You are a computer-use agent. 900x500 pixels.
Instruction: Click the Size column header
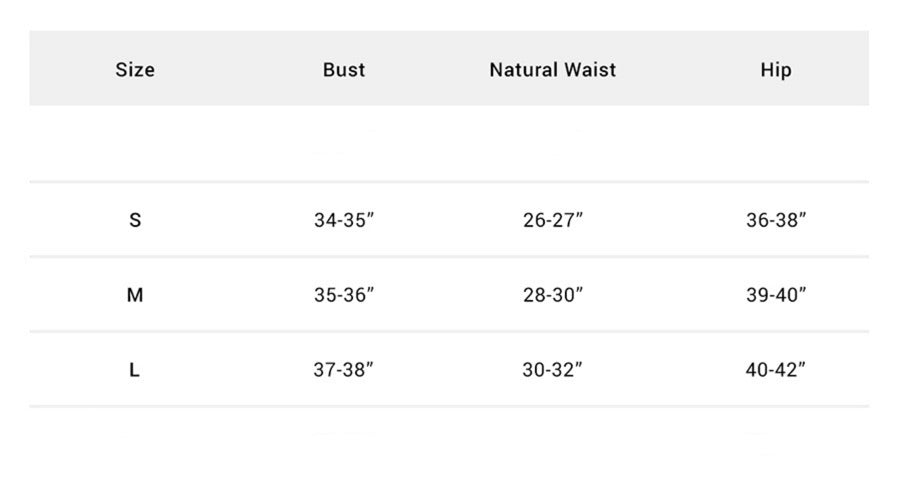pos(135,69)
